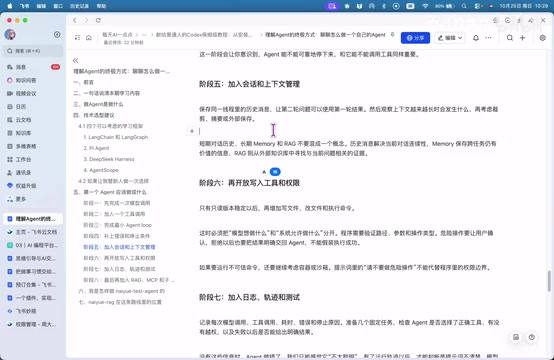Click the Wi-Fi icon in macOS menu bar

(x=425, y=6)
